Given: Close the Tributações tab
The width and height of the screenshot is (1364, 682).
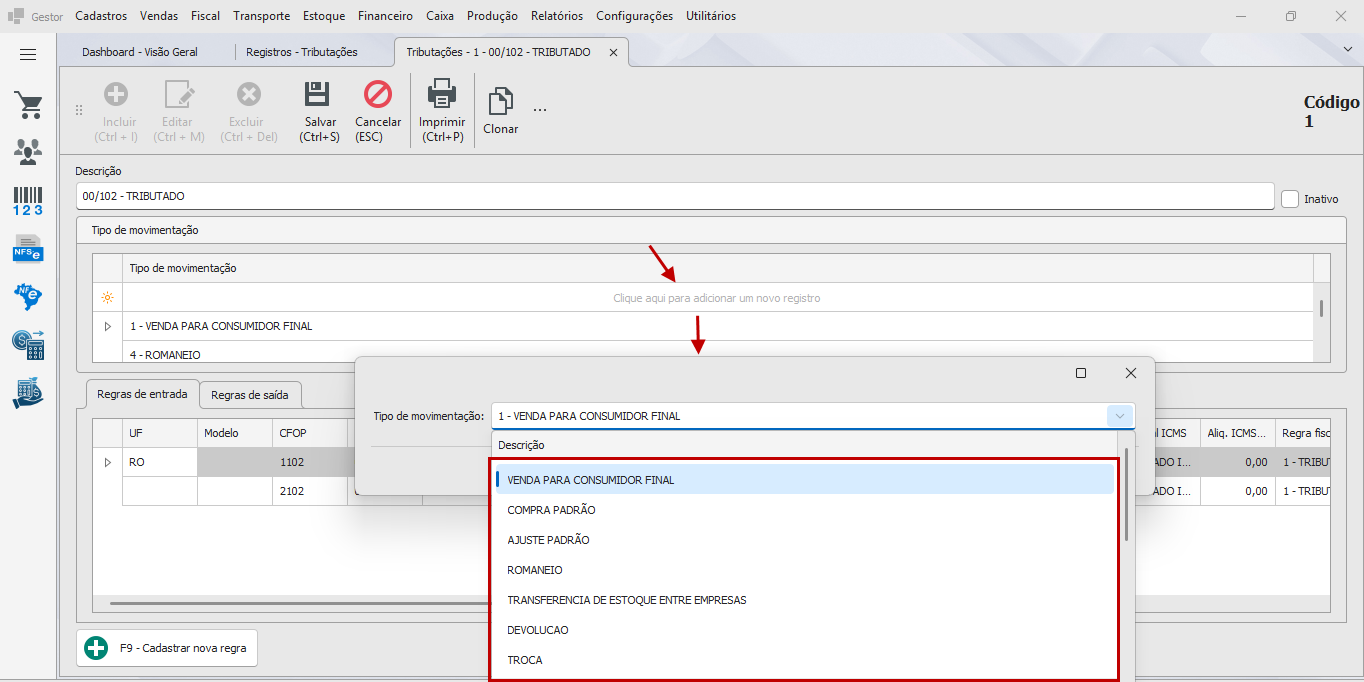Looking at the screenshot, I should click(613, 52).
